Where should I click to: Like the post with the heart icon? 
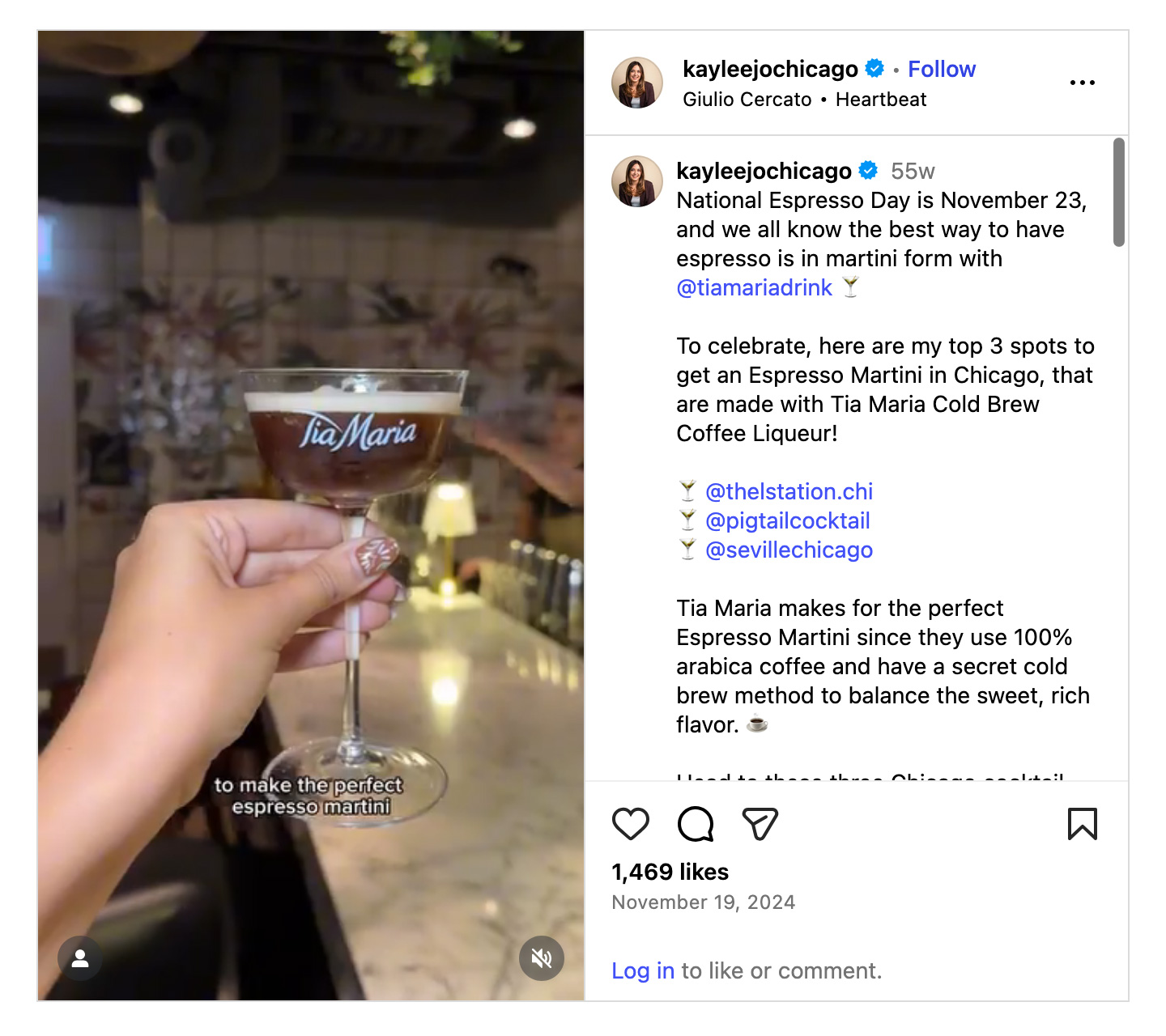coord(630,824)
